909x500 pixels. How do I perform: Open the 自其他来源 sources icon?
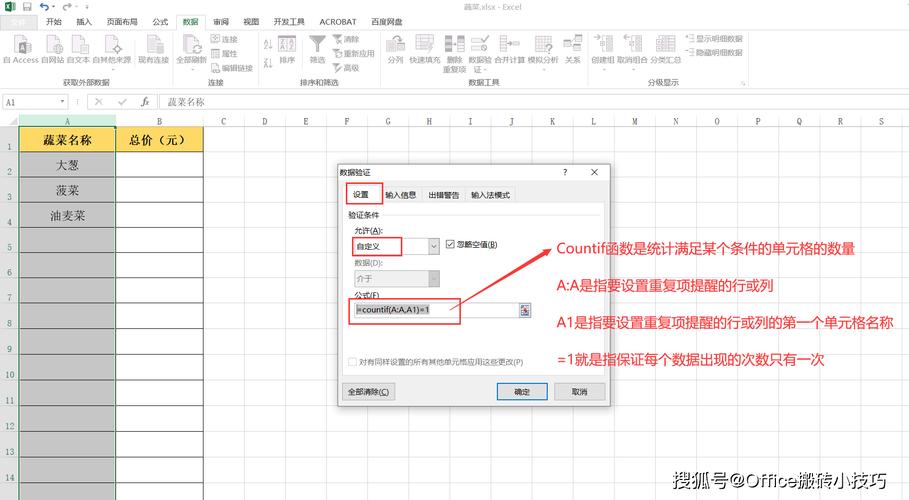tap(112, 45)
